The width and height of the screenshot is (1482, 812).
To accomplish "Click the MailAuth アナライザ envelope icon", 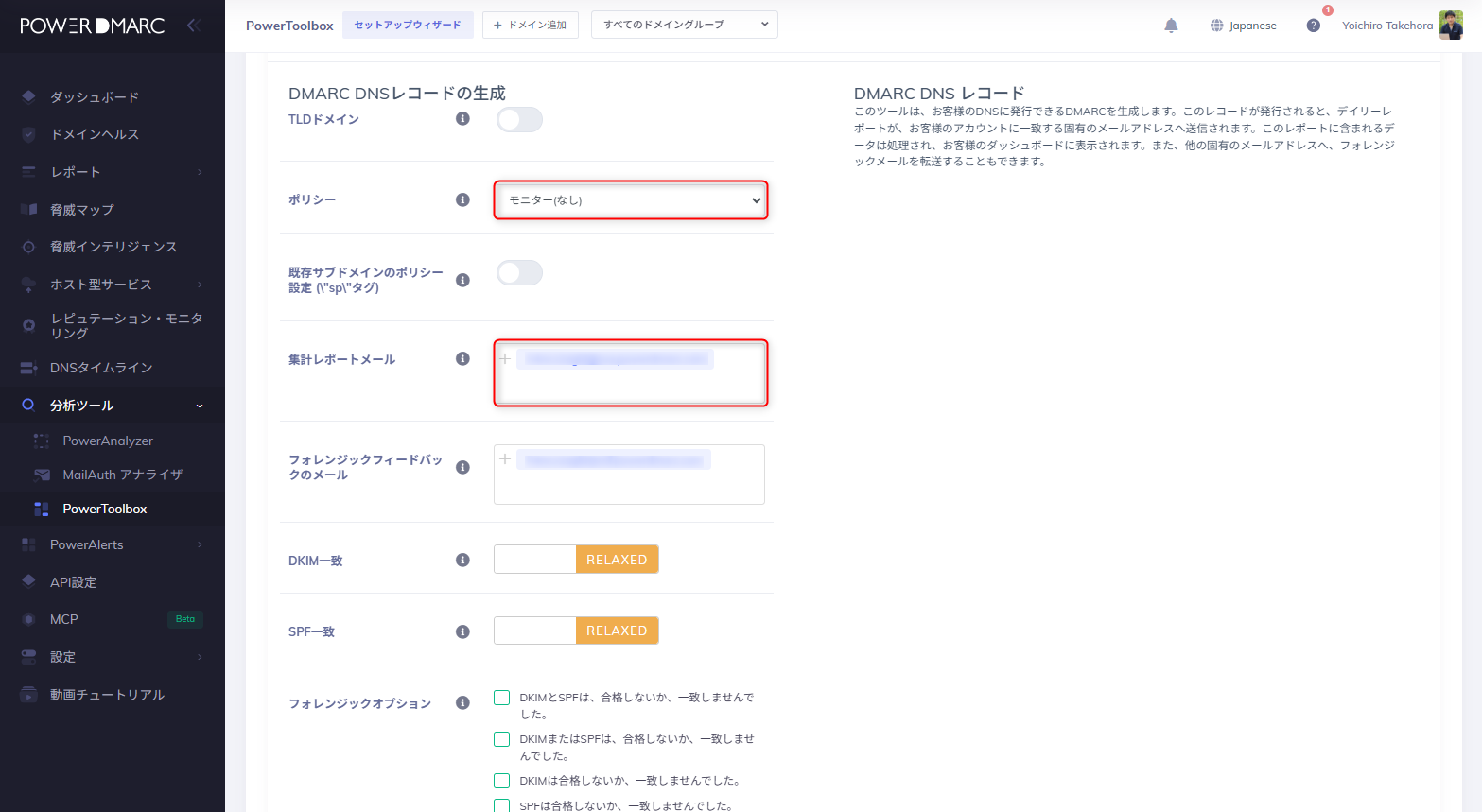I will point(42,475).
